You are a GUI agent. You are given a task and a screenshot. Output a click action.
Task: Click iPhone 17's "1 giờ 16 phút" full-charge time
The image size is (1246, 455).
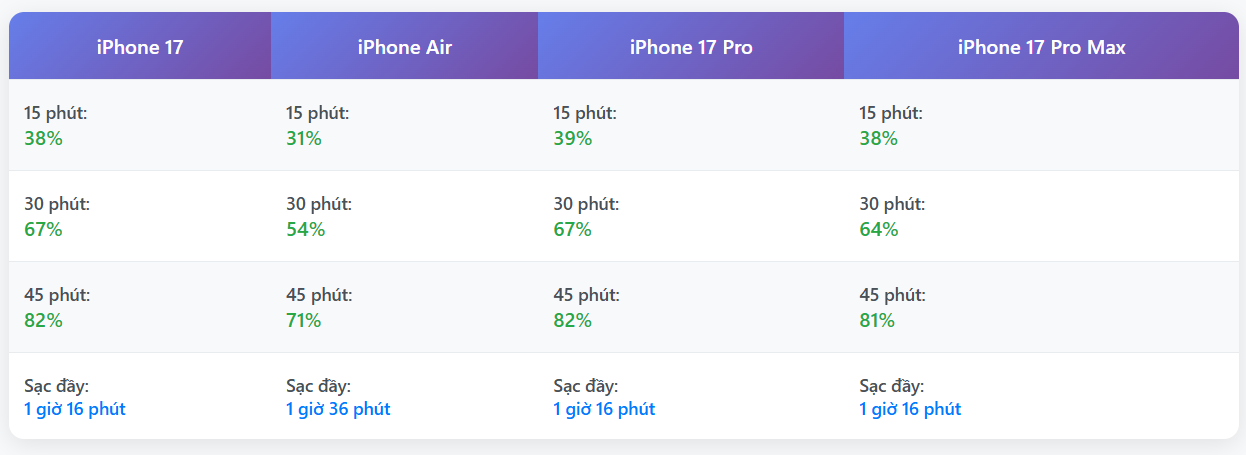(75, 409)
